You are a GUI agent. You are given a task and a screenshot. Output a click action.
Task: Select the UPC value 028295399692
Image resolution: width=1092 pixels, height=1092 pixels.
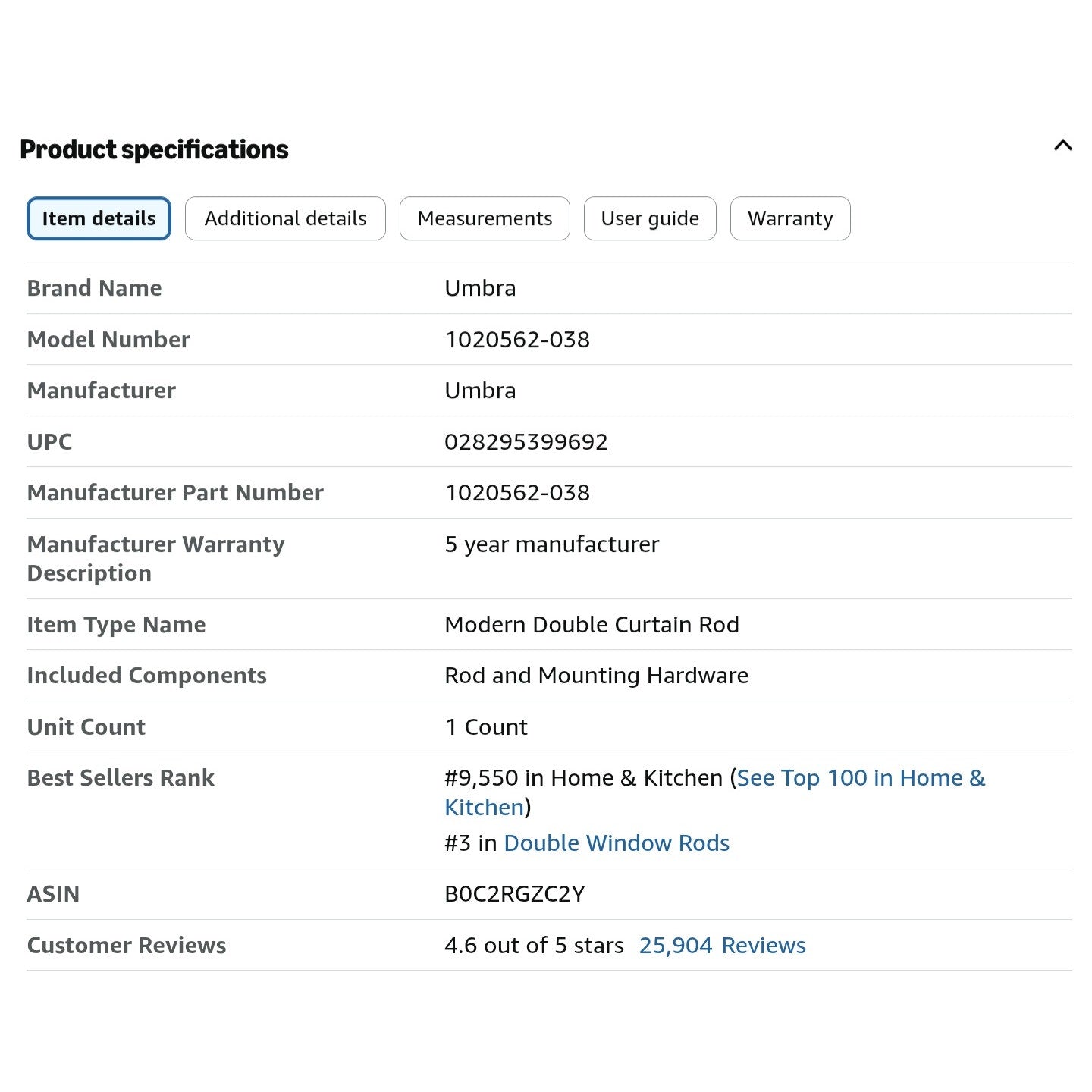(526, 442)
